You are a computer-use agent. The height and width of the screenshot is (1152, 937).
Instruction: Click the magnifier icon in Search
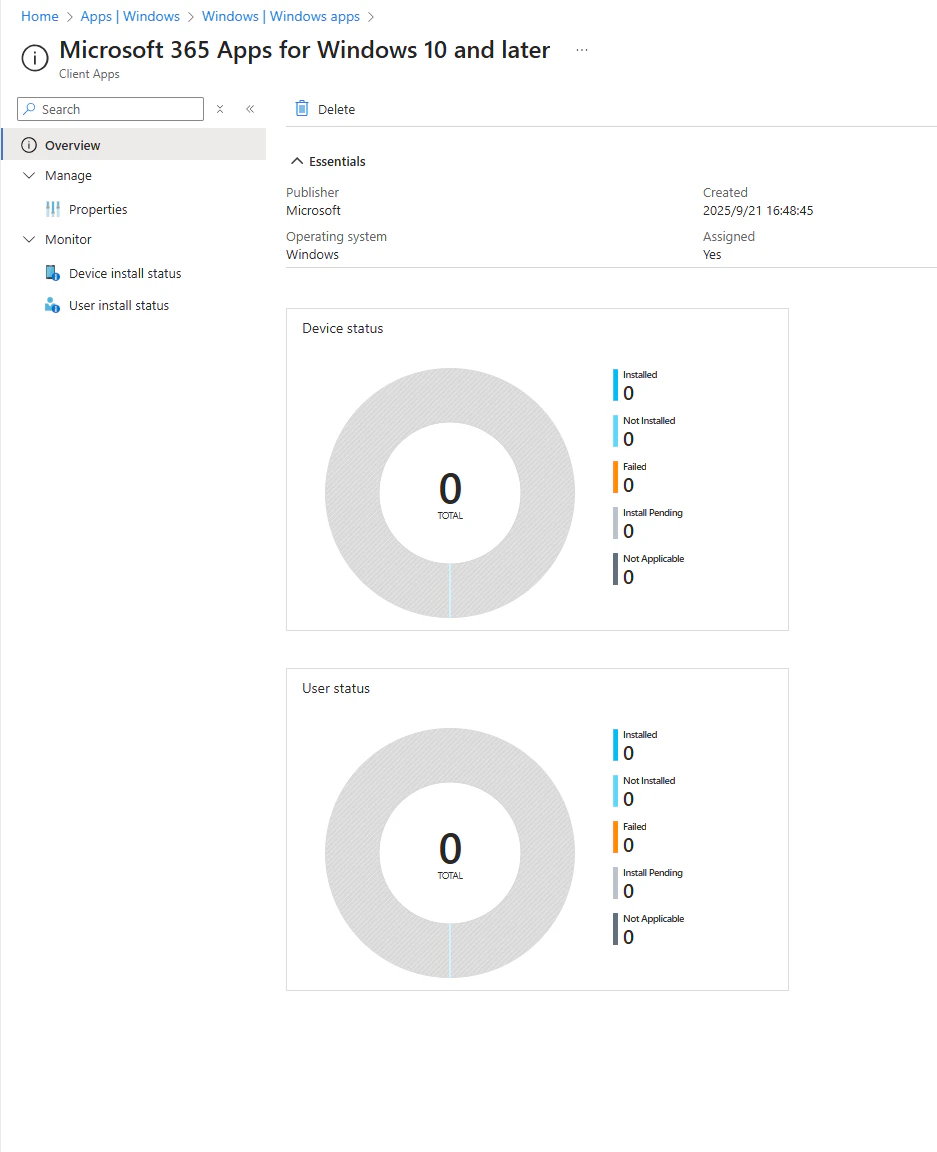29,109
